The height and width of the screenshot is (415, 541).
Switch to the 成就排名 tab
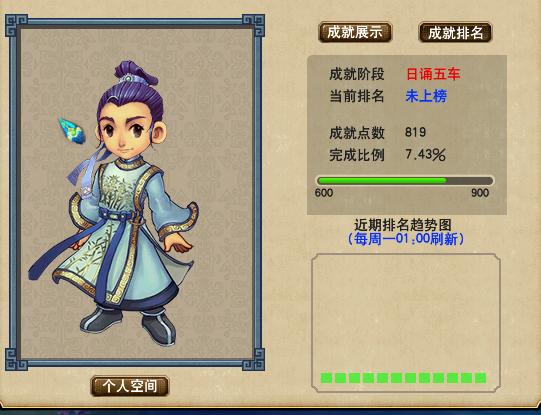455,33
